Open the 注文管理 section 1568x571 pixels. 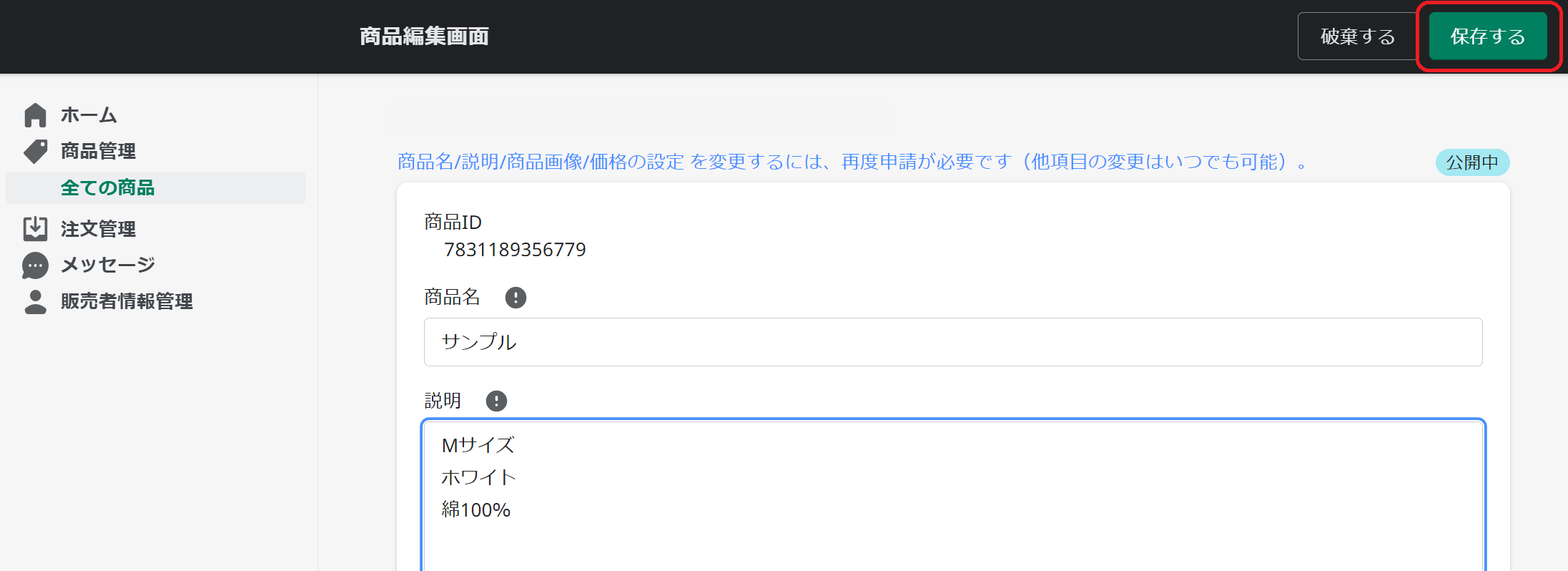[x=98, y=229]
